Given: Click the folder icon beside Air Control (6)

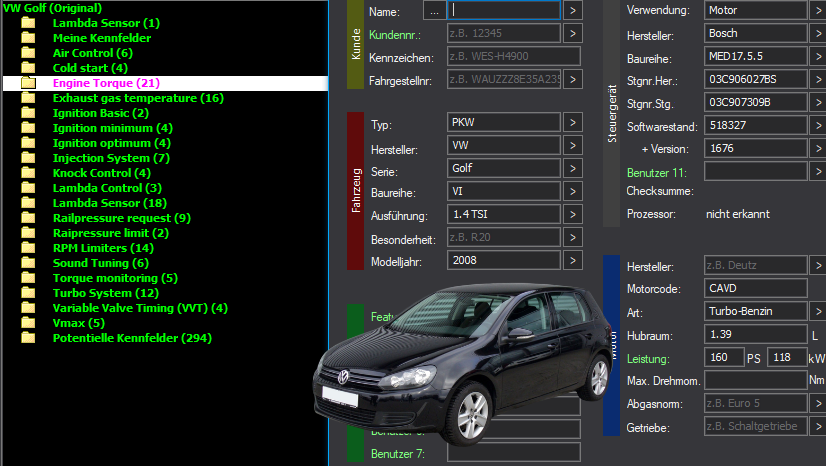Looking at the screenshot, I should point(28,53).
